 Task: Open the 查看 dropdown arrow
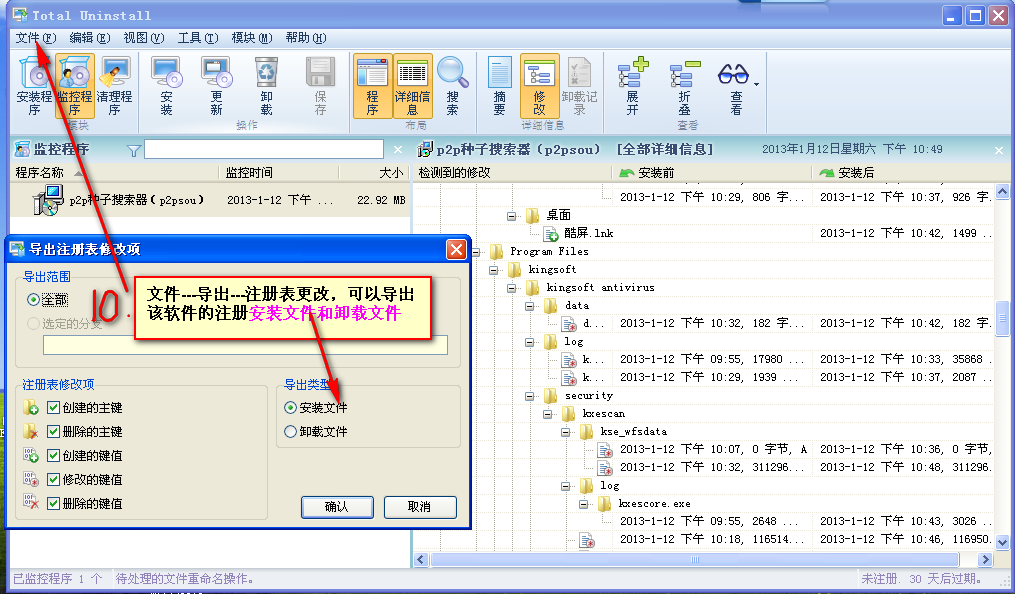[x=756, y=84]
